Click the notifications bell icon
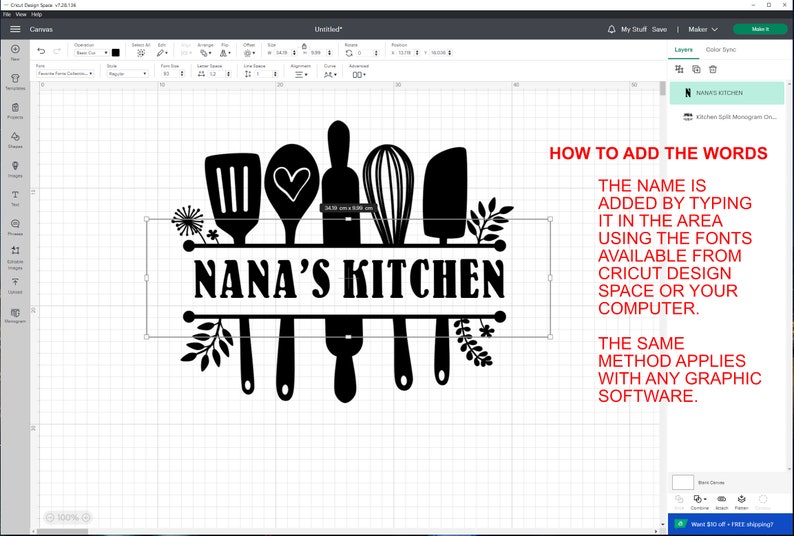Image resolution: width=794 pixels, height=536 pixels. click(611, 29)
